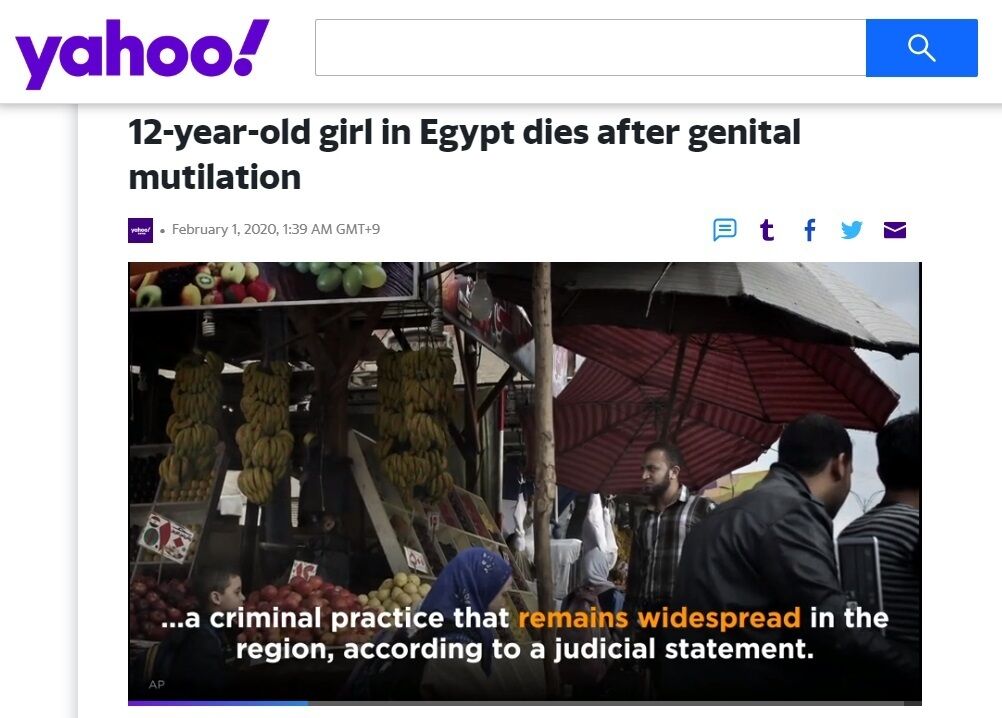
Task: Play the market scene video
Action: [x=525, y=482]
